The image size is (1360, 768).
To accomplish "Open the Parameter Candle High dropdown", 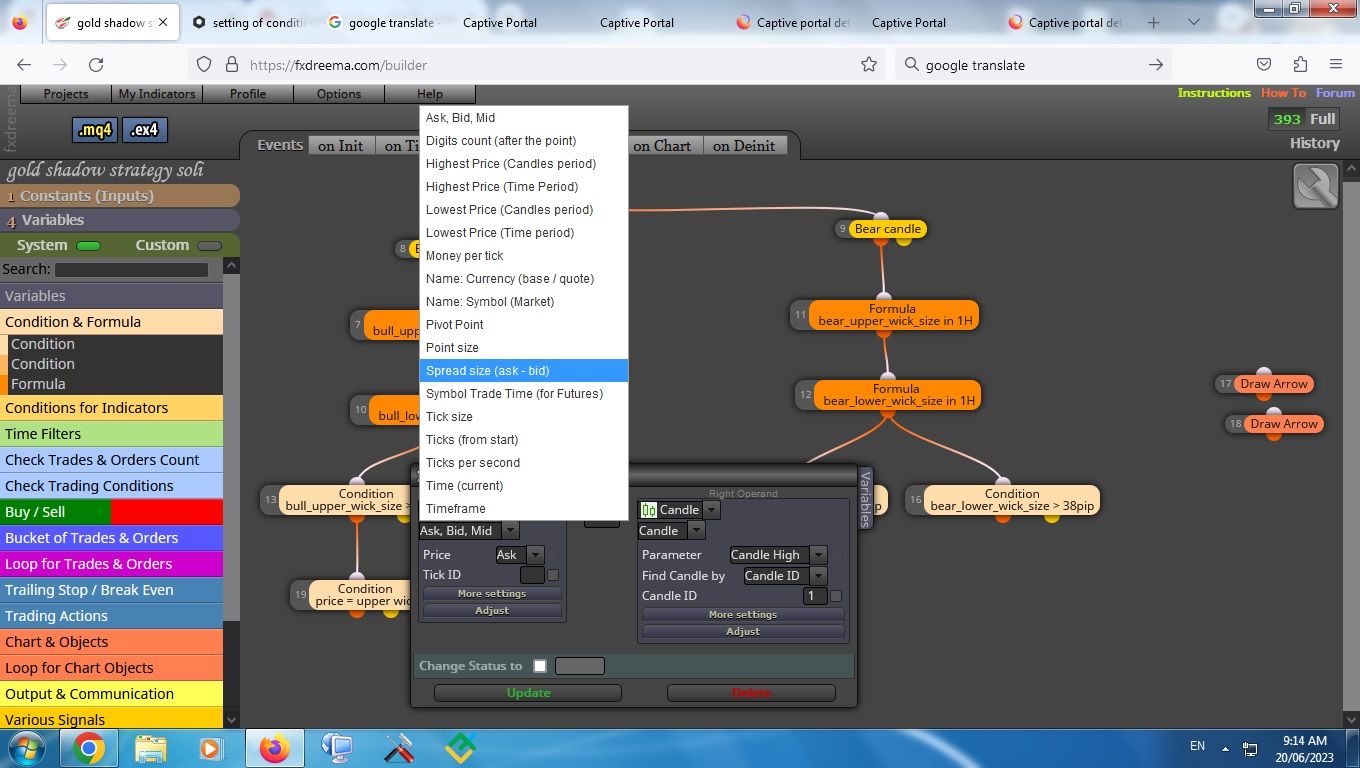I will pyautogui.click(x=778, y=555).
